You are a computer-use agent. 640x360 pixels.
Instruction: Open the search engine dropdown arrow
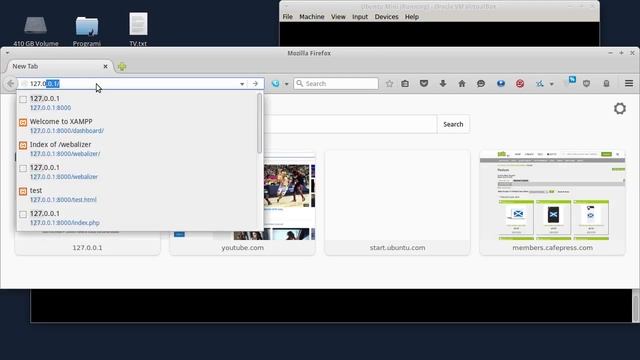287,84
